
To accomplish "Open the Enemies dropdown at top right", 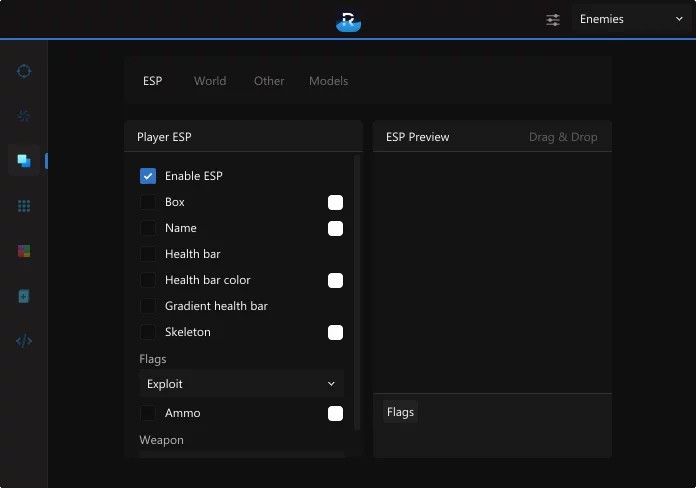I will pos(630,19).
